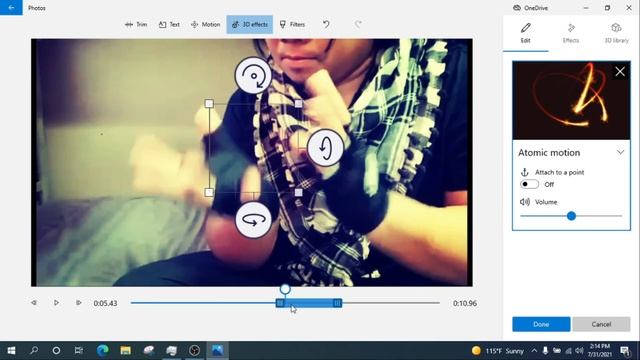Click the effect range start handle
Viewport: 640px width, 360px height.
pyautogui.click(x=280, y=303)
